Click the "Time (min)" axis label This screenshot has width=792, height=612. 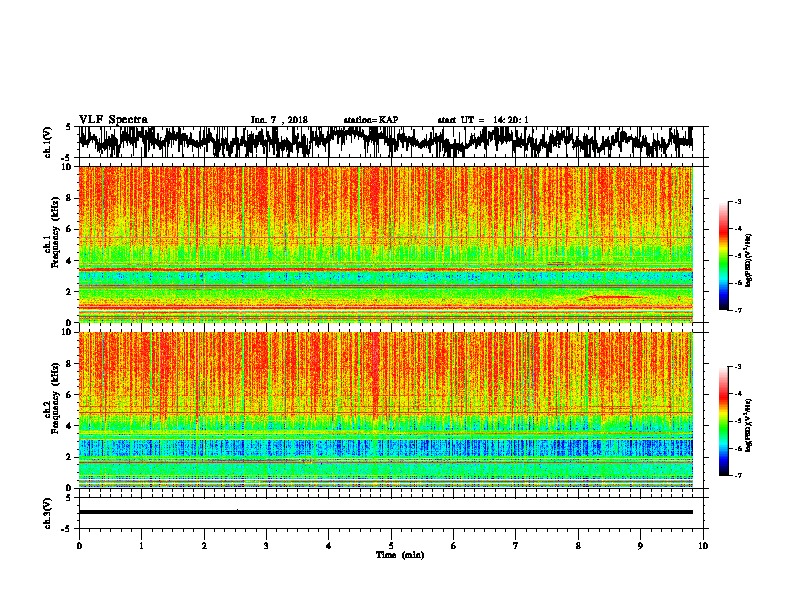pos(400,555)
